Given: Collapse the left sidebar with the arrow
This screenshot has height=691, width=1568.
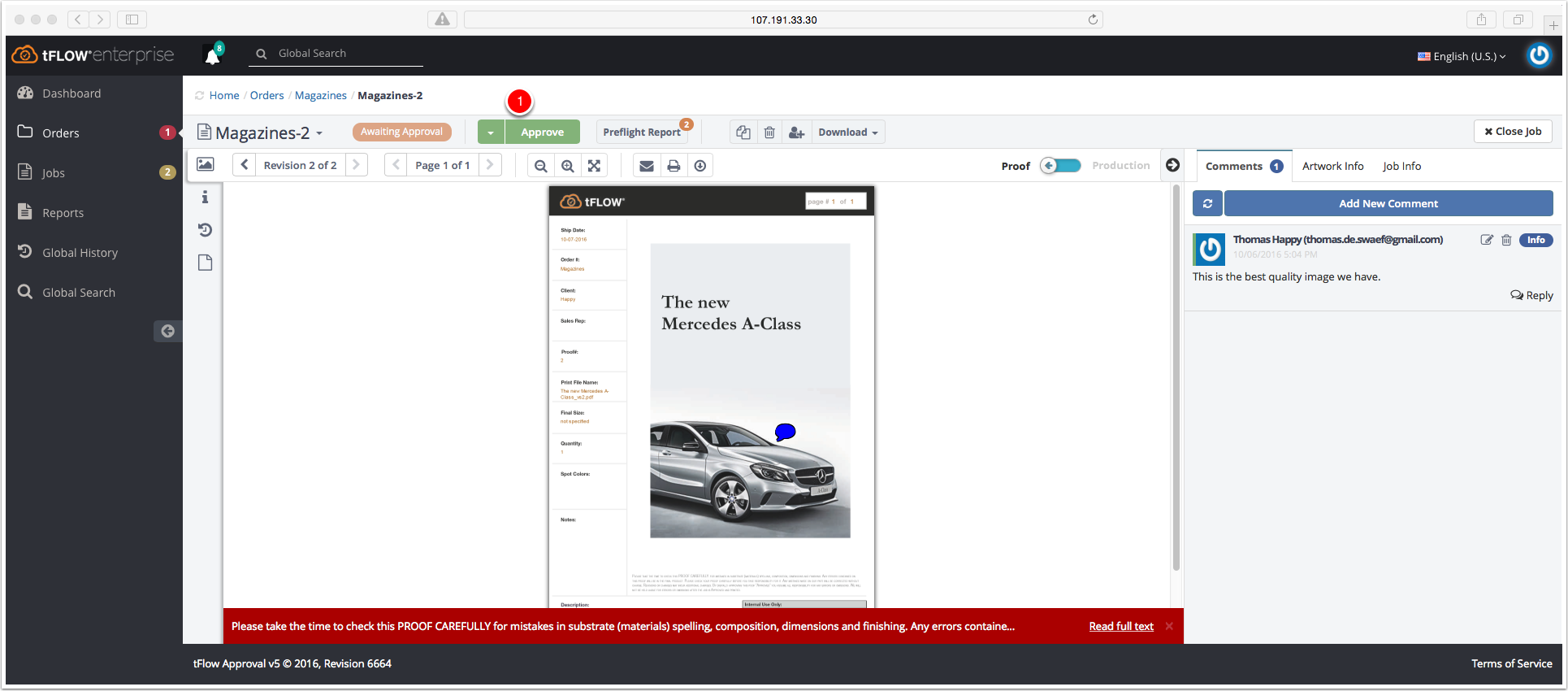Looking at the screenshot, I should click(x=167, y=331).
